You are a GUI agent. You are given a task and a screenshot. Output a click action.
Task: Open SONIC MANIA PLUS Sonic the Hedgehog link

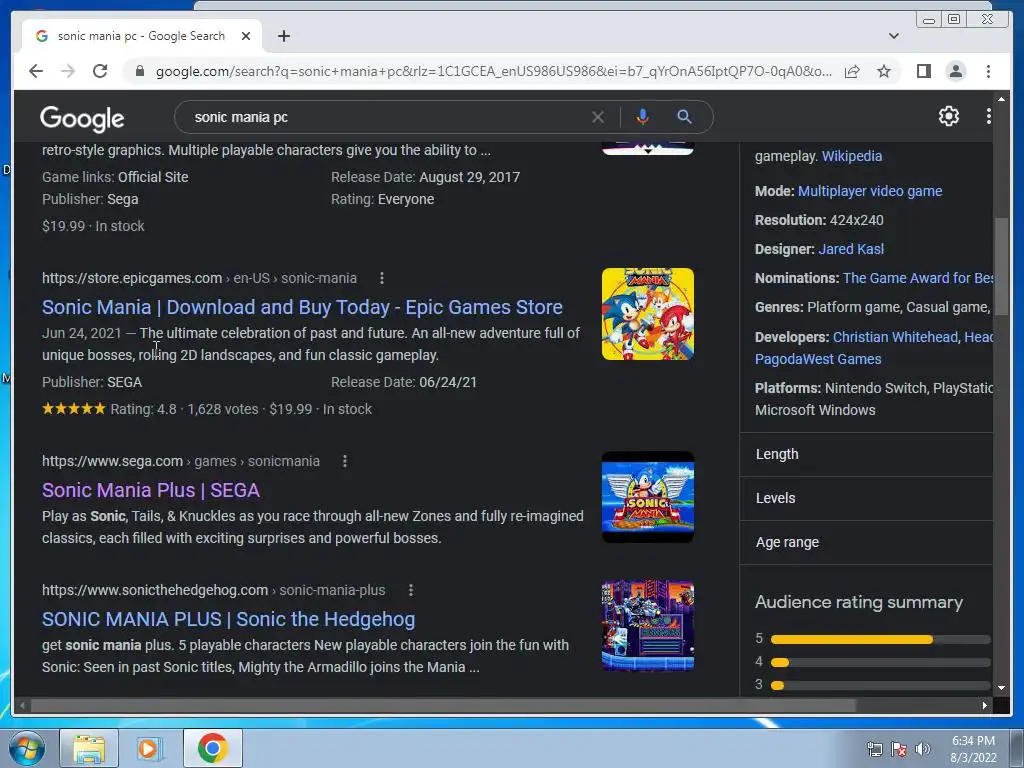tap(229, 619)
